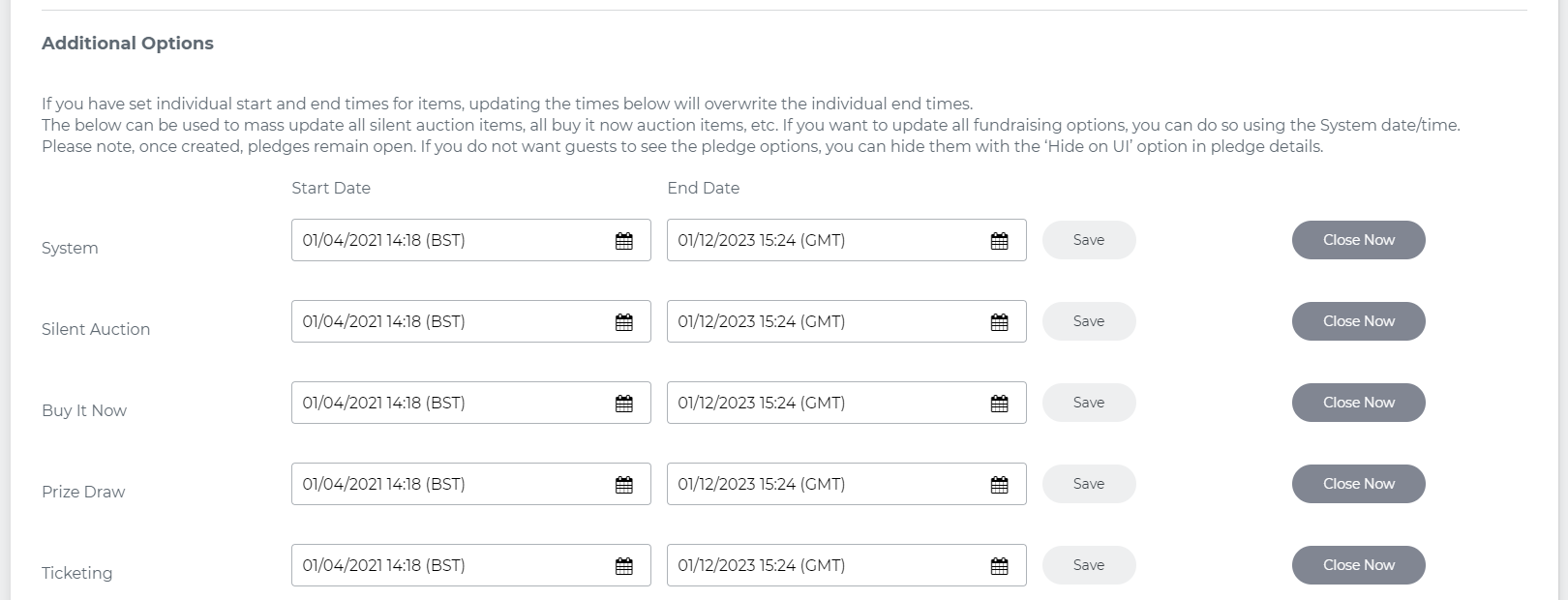The image size is (1568, 600).
Task: Close the Prize Draw now
Action: tap(1358, 484)
